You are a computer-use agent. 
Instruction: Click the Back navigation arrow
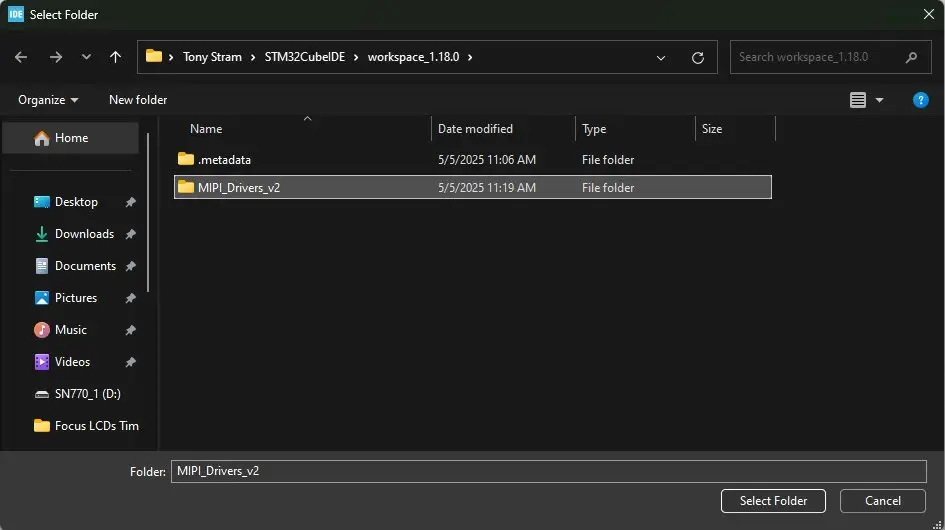pyautogui.click(x=21, y=57)
